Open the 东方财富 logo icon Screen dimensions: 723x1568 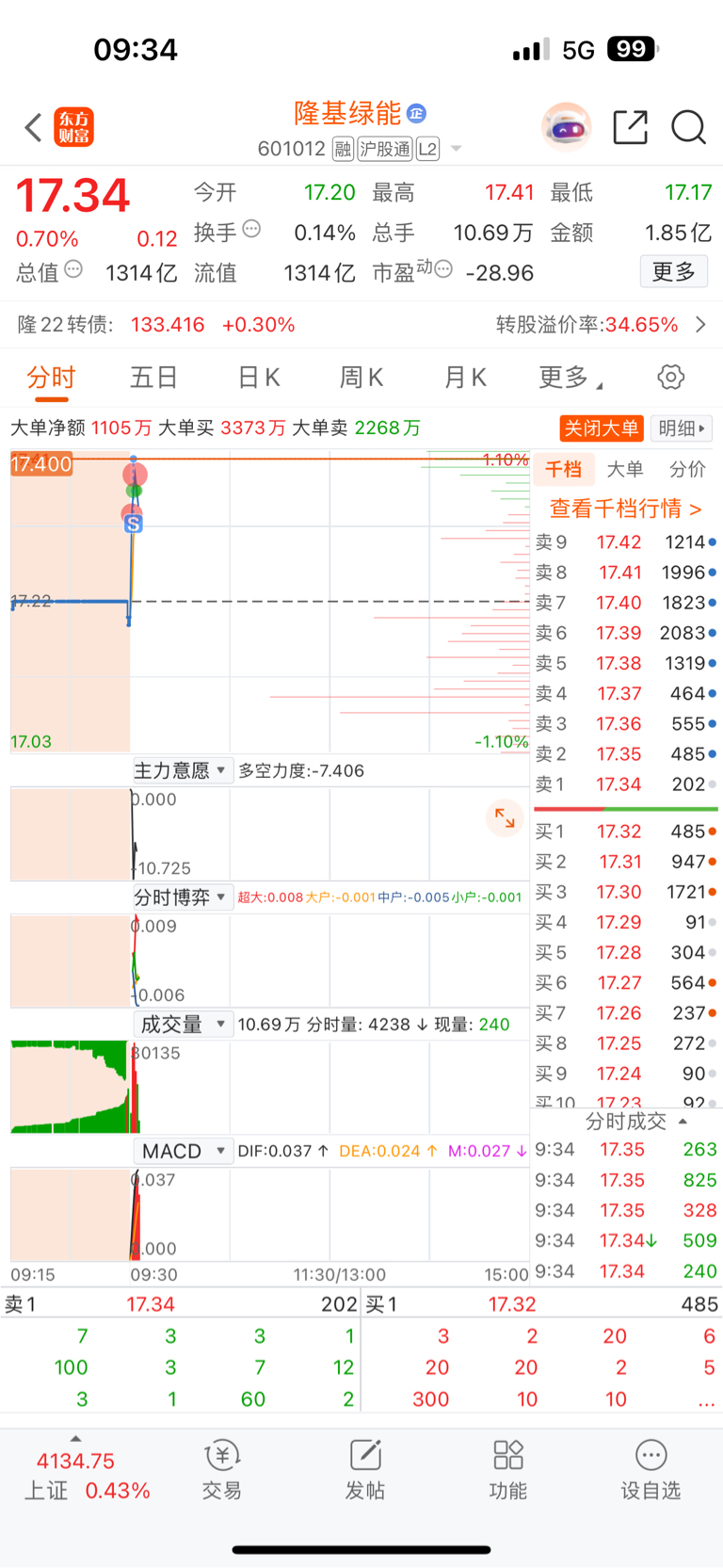[74, 127]
